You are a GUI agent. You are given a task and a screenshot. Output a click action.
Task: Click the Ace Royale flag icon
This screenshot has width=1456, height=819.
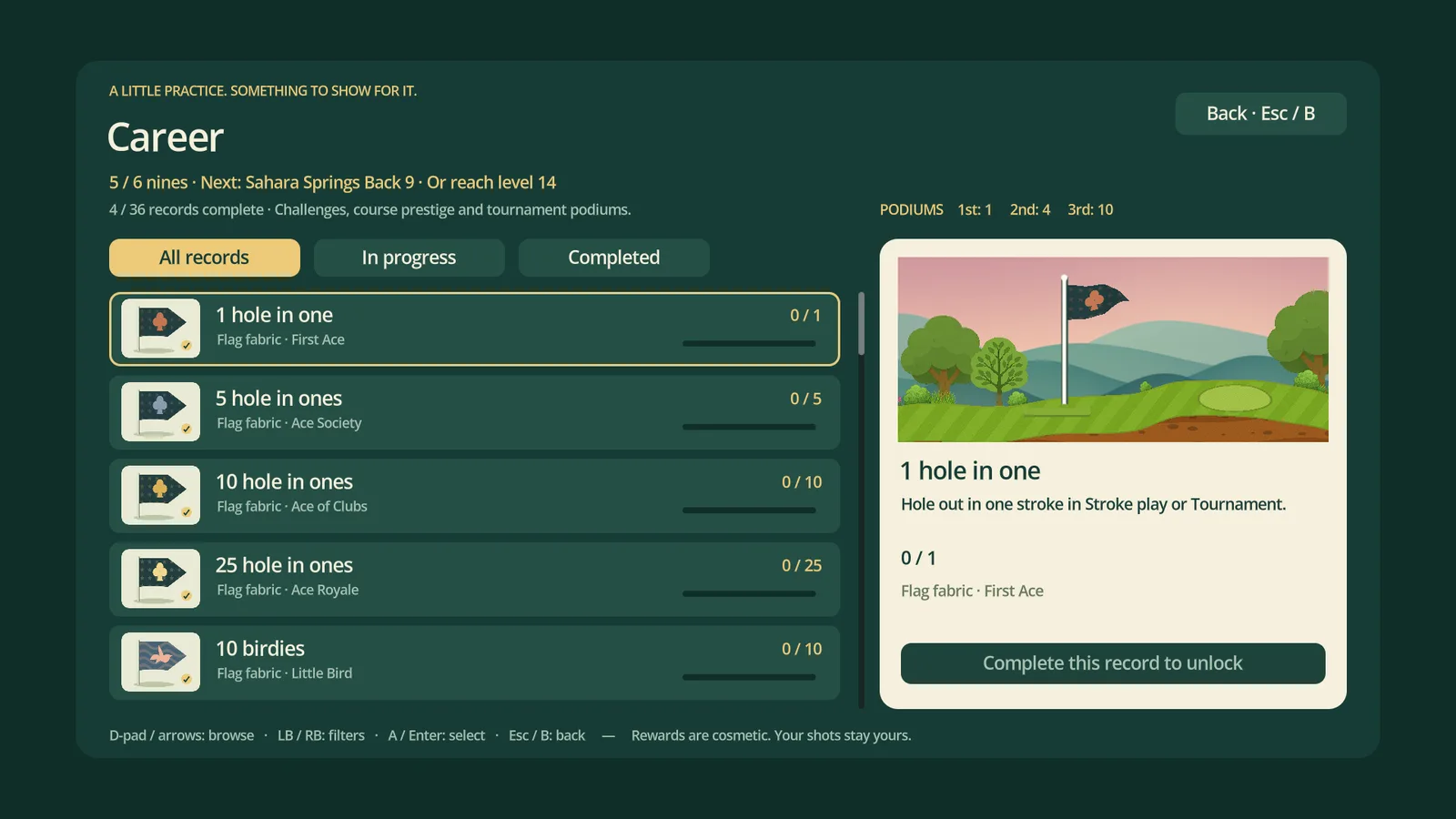point(160,579)
